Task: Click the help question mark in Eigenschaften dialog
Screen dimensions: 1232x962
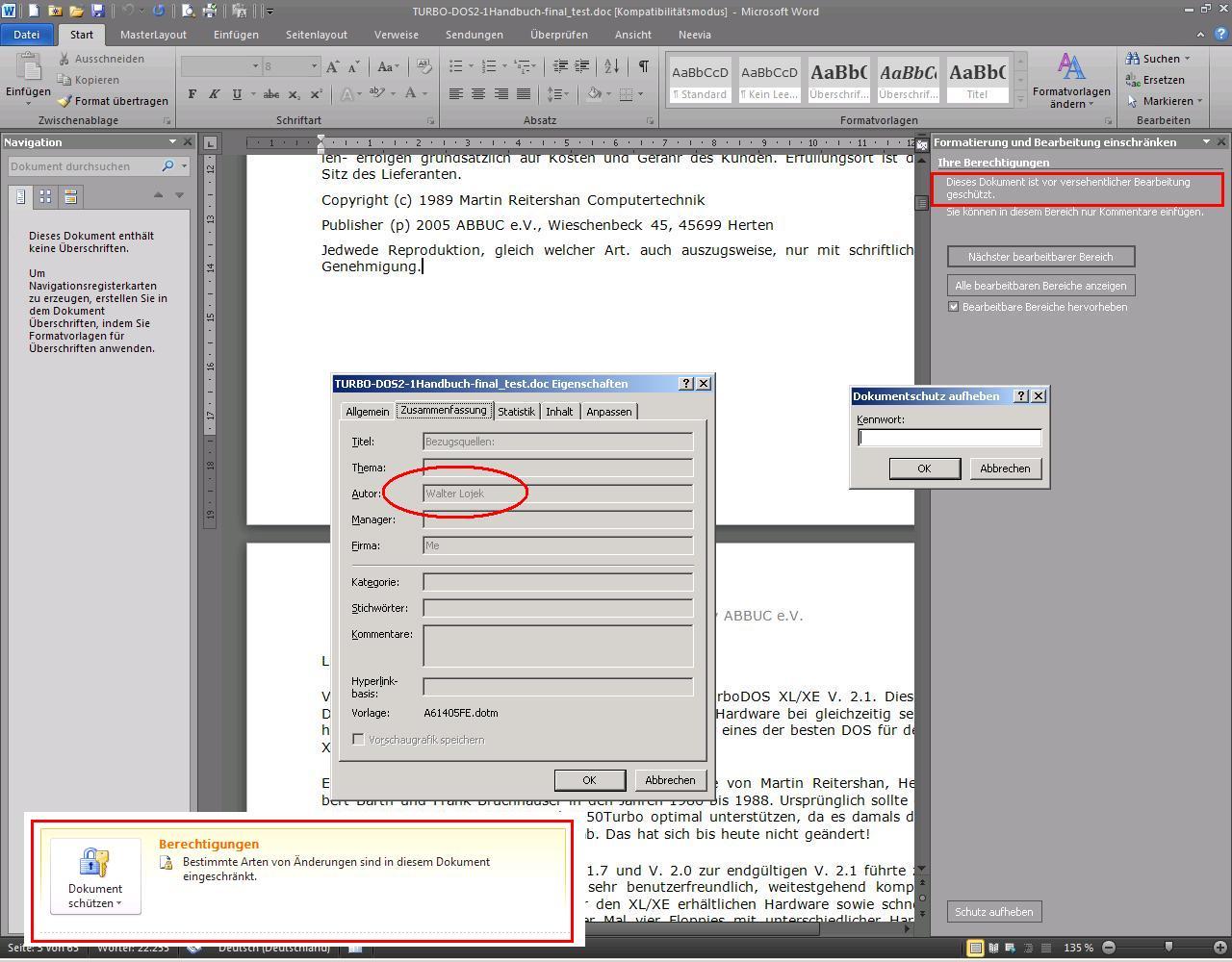Action: [686, 384]
